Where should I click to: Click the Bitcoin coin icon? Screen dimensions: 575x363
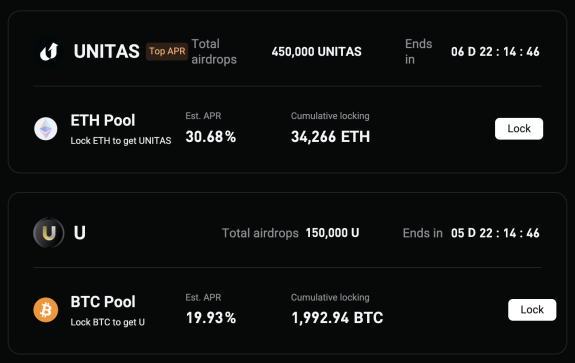tap(46, 310)
